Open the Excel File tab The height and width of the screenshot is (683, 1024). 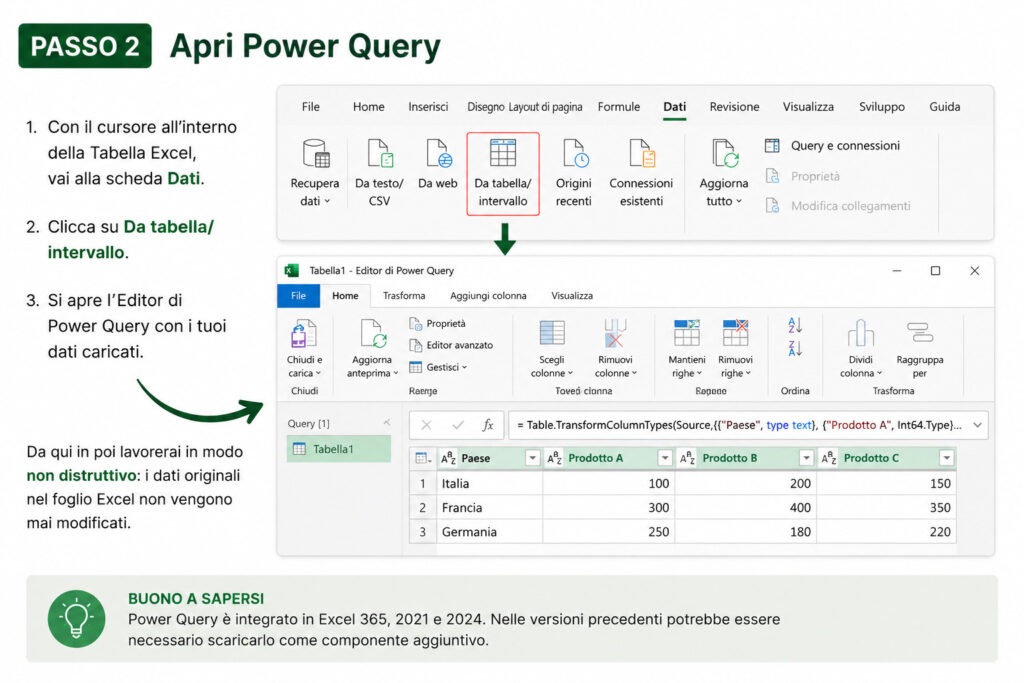(x=311, y=107)
